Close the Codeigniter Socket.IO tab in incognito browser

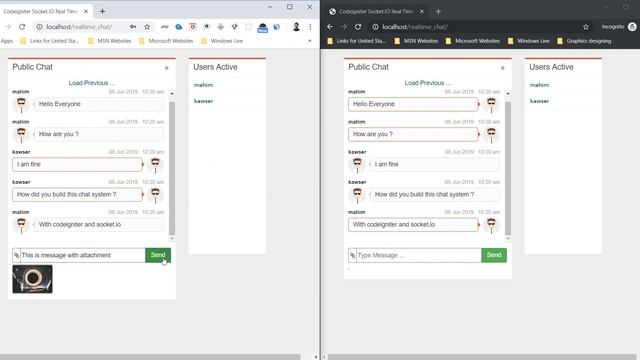pyautogui.click(x=422, y=11)
